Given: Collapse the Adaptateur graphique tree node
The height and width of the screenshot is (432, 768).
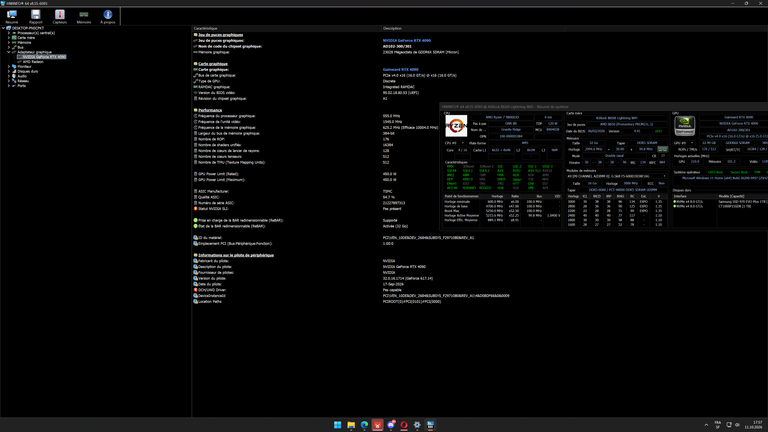Looking at the screenshot, I should point(9,52).
